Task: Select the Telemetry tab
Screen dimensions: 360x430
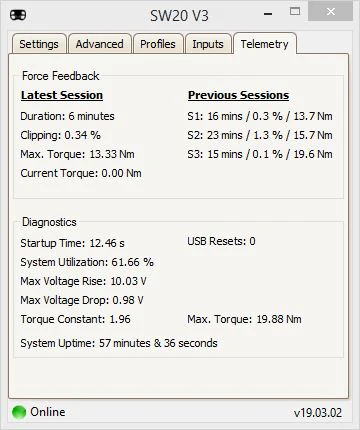Action: 265,43
